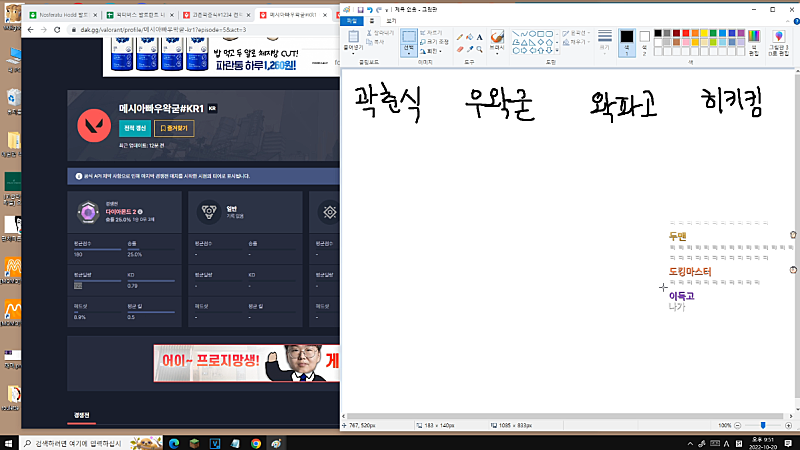Viewport: 800px width, 450px height.
Task: Expand the Paste dropdown in clipboard group
Action: pos(351,53)
